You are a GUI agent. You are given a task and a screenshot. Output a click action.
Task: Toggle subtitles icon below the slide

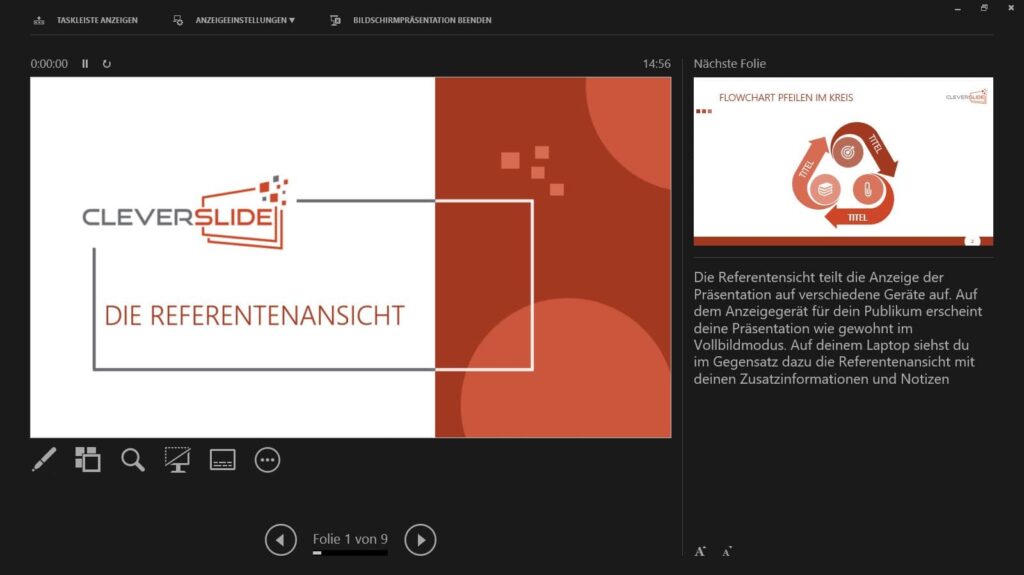[222, 459]
